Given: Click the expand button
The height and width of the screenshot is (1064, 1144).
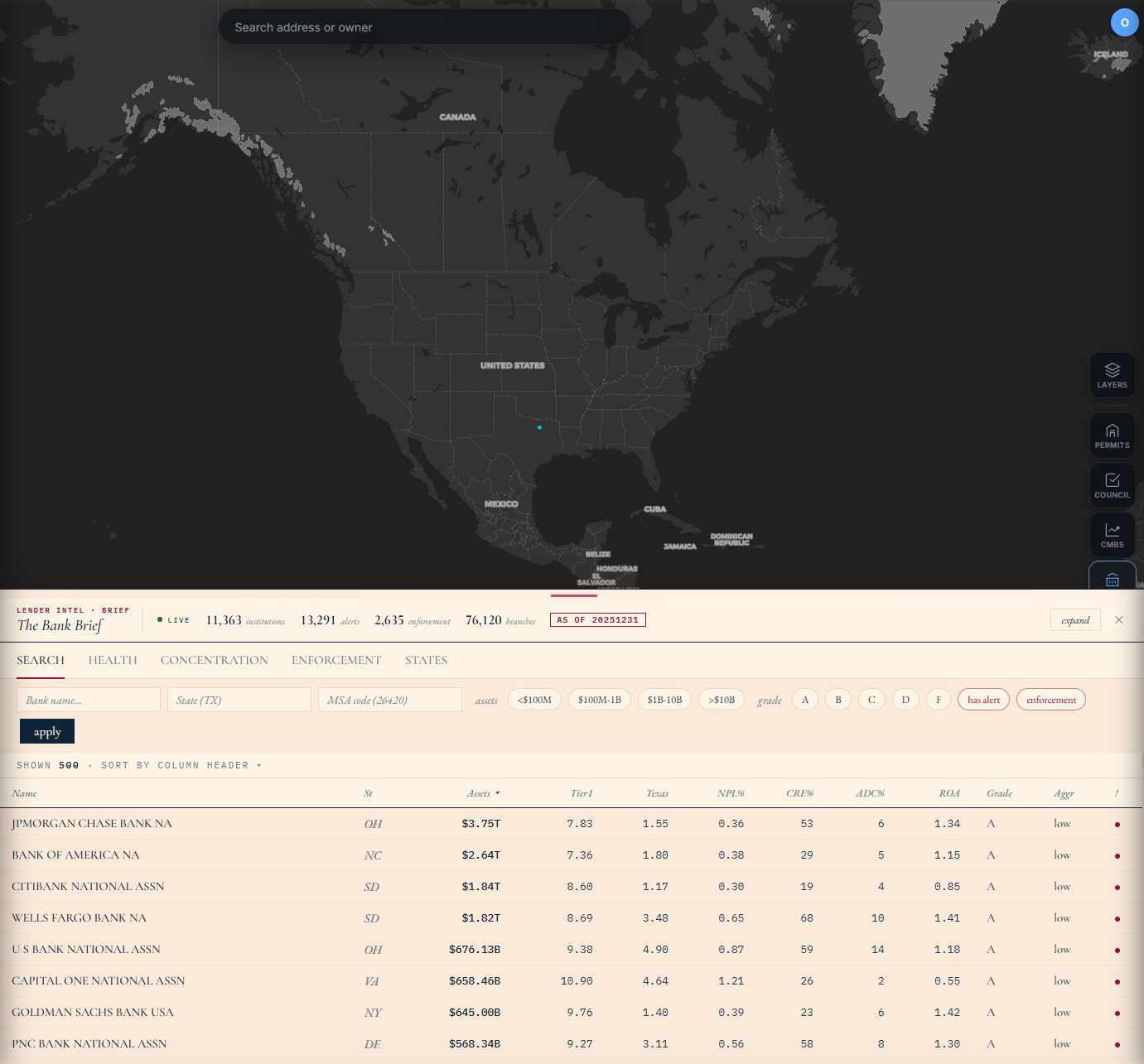Looking at the screenshot, I should click(x=1075, y=620).
